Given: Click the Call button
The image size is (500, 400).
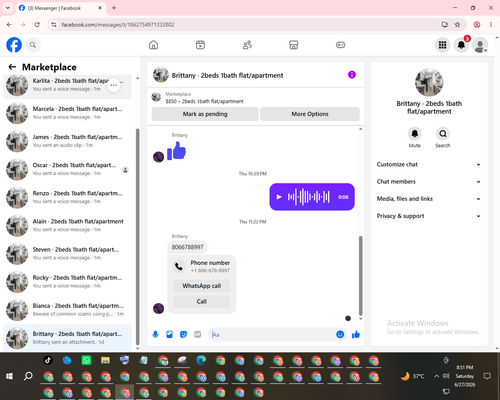Looking at the screenshot, I should click(x=202, y=301).
